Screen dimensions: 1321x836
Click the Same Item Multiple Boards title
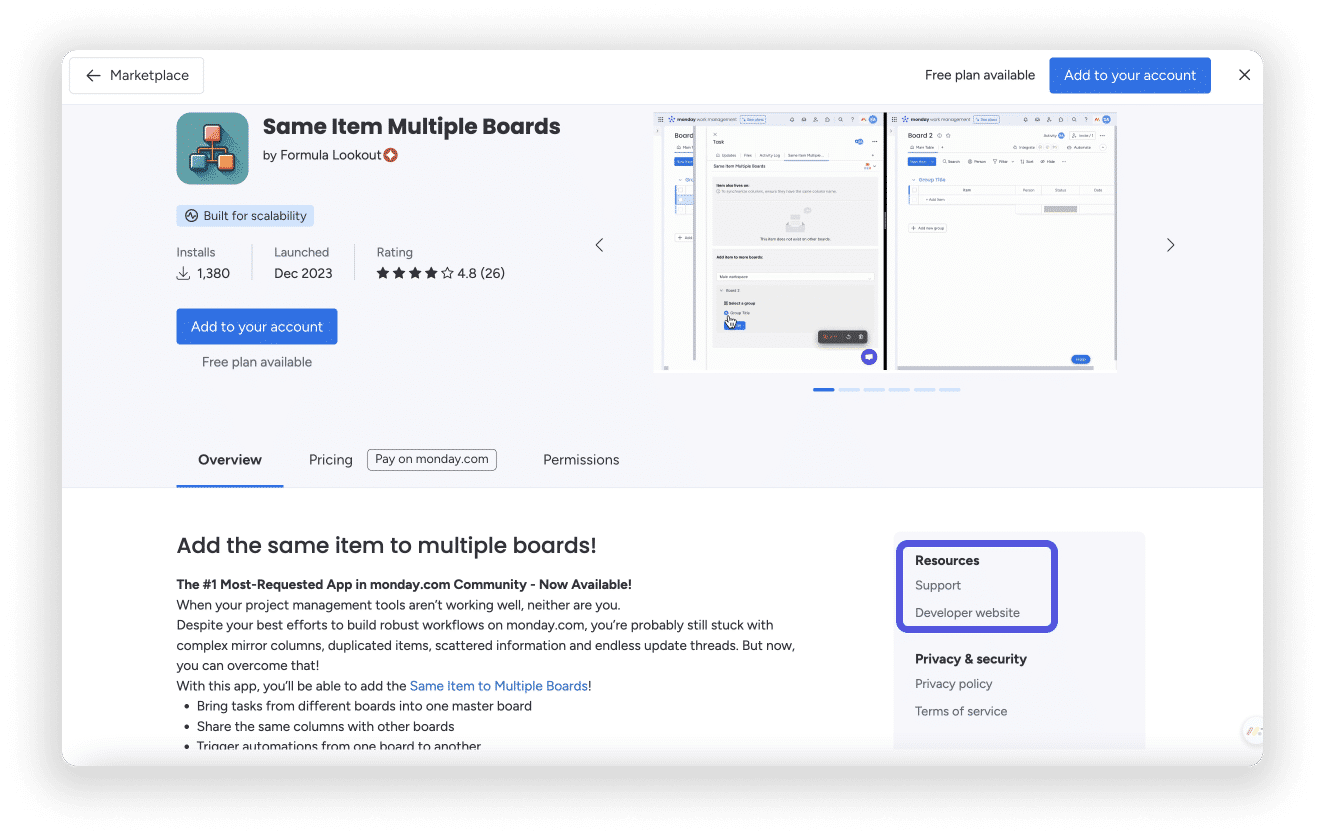pos(411,127)
